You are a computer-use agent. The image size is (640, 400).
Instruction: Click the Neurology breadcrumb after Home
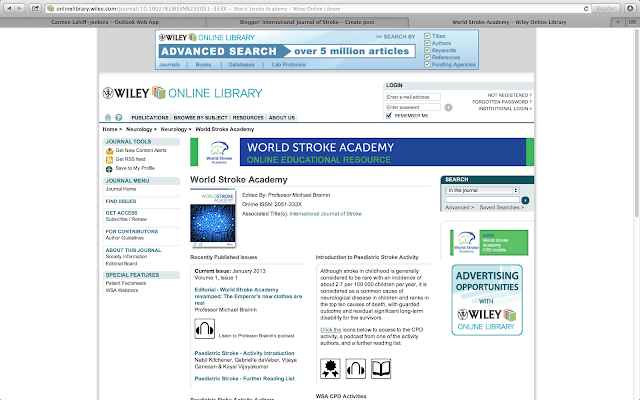click(139, 129)
